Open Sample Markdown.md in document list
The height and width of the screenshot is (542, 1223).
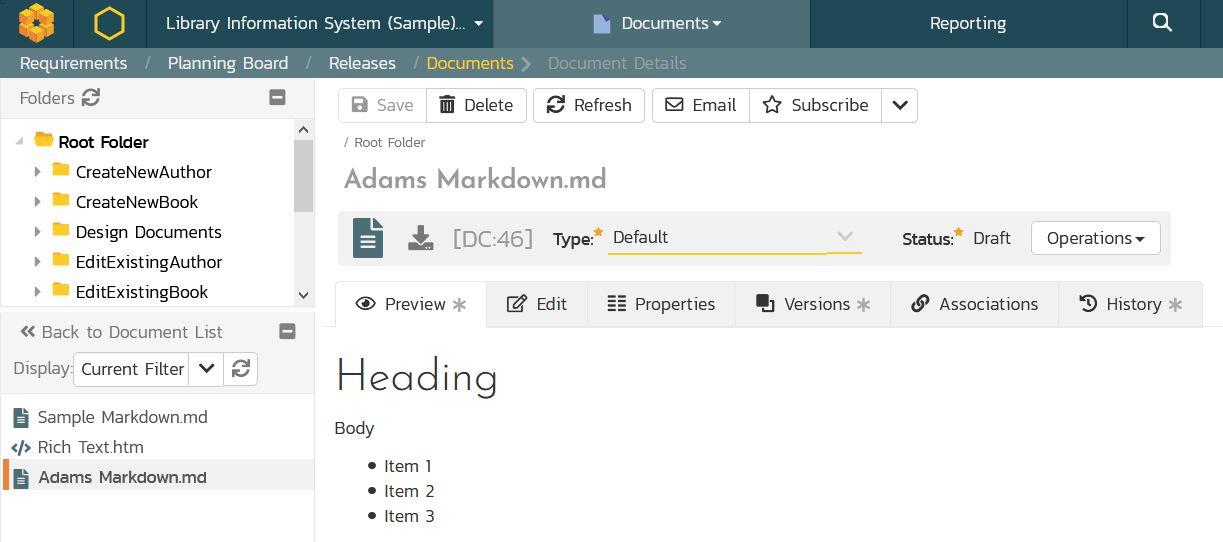click(x=122, y=417)
